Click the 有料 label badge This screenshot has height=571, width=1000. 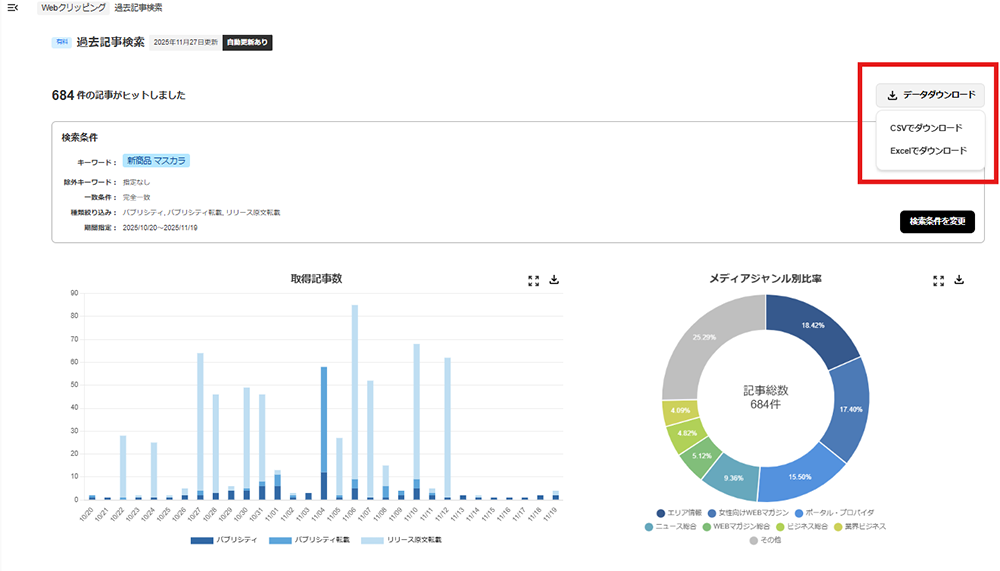61,42
